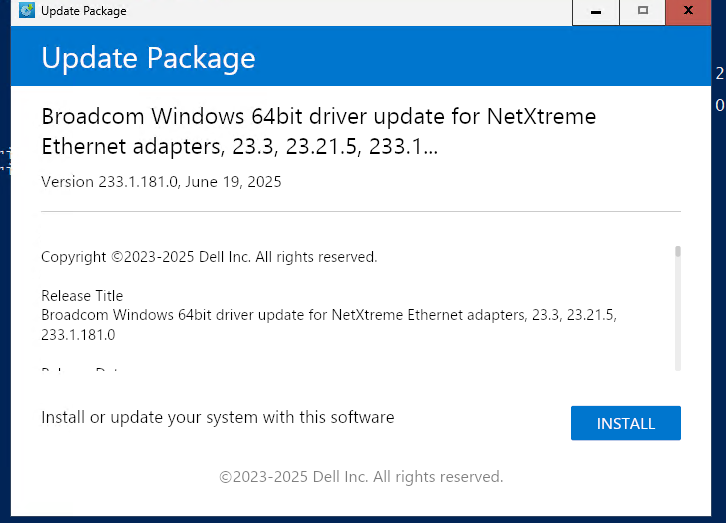Click the release notes scrollbar thumb

(x=677, y=251)
